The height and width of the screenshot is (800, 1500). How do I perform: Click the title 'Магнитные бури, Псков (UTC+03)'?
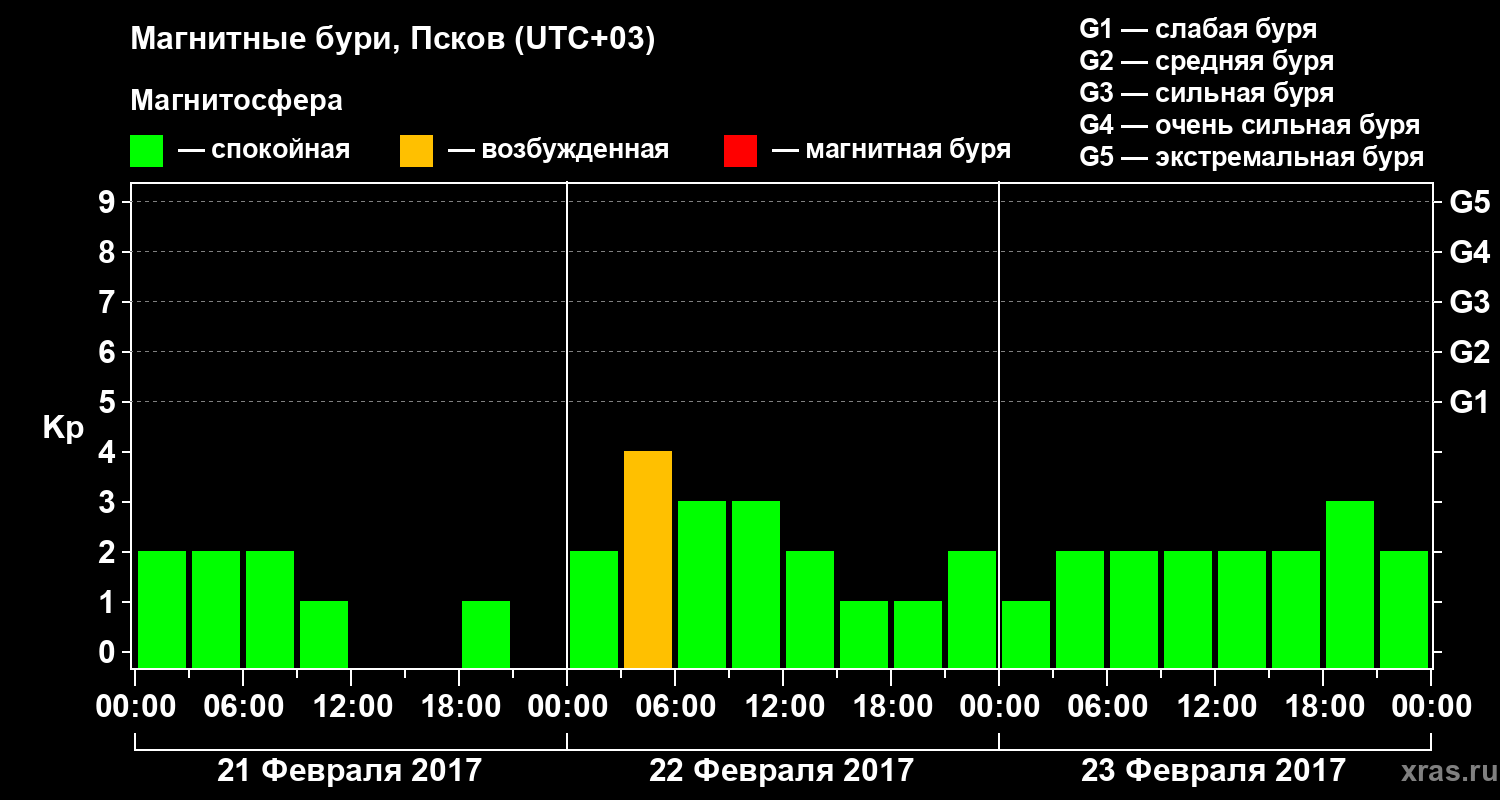pos(393,40)
